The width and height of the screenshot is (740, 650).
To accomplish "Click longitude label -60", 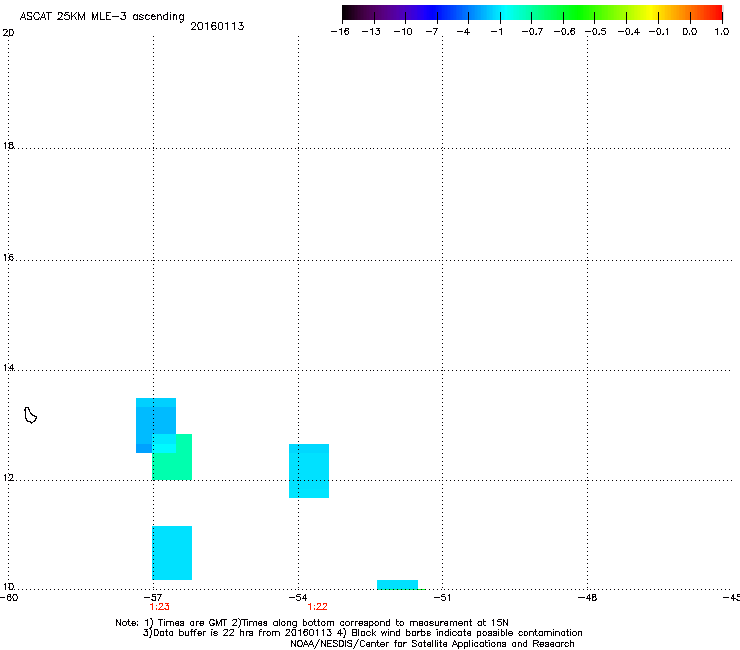I will (9, 597).
